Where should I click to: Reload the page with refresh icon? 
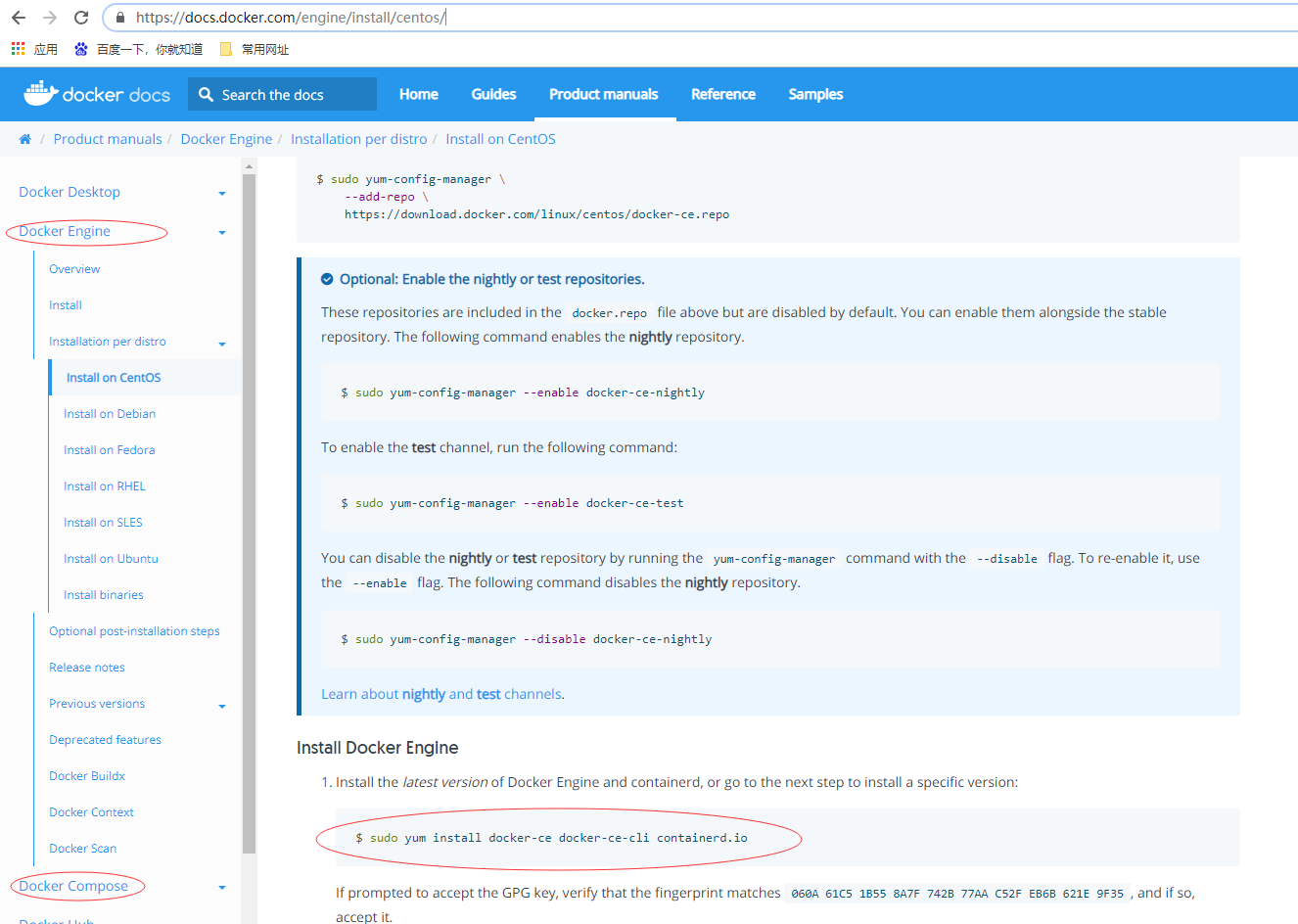point(81,18)
